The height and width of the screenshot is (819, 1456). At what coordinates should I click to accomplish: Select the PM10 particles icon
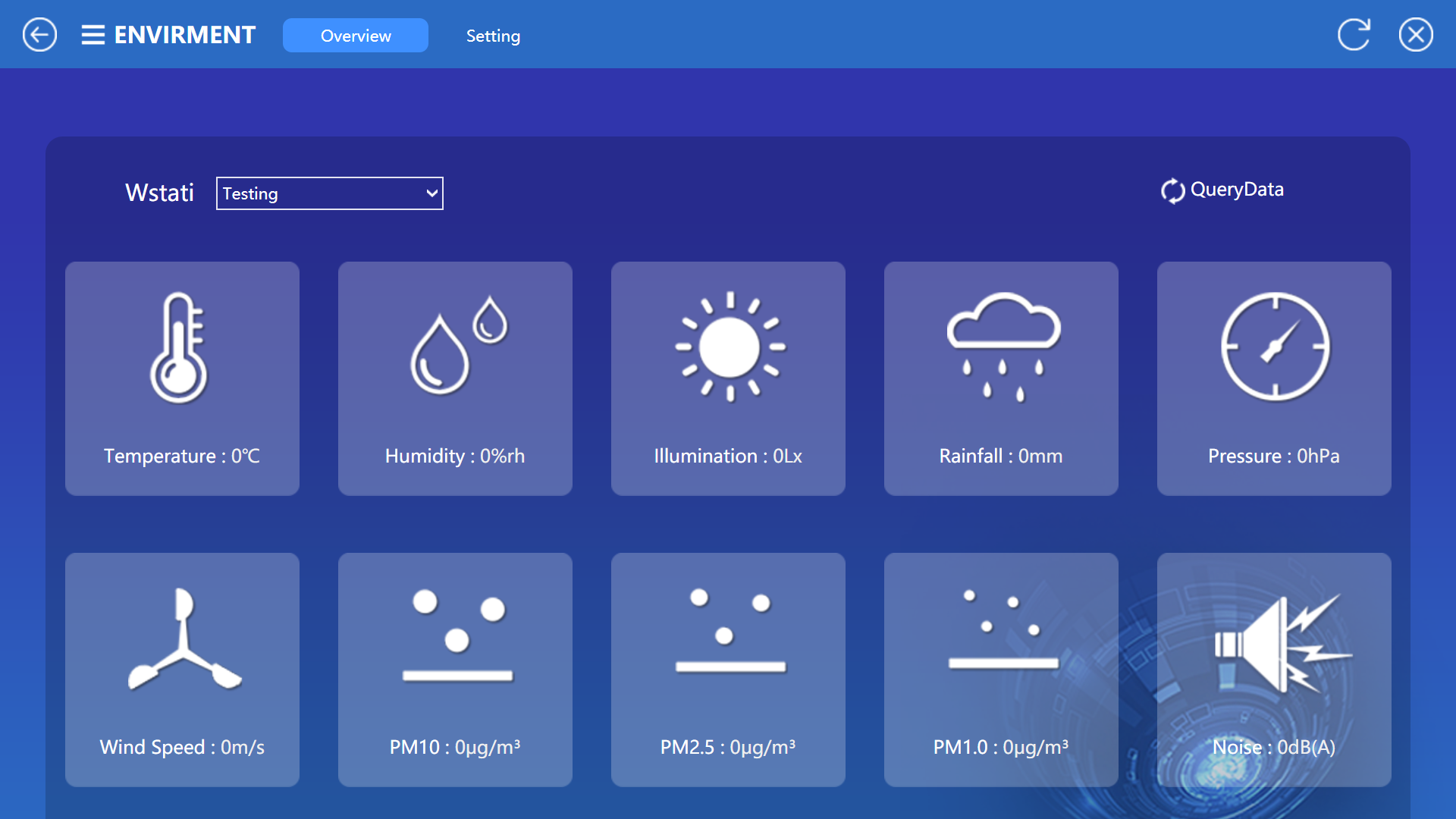tap(457, 635)
